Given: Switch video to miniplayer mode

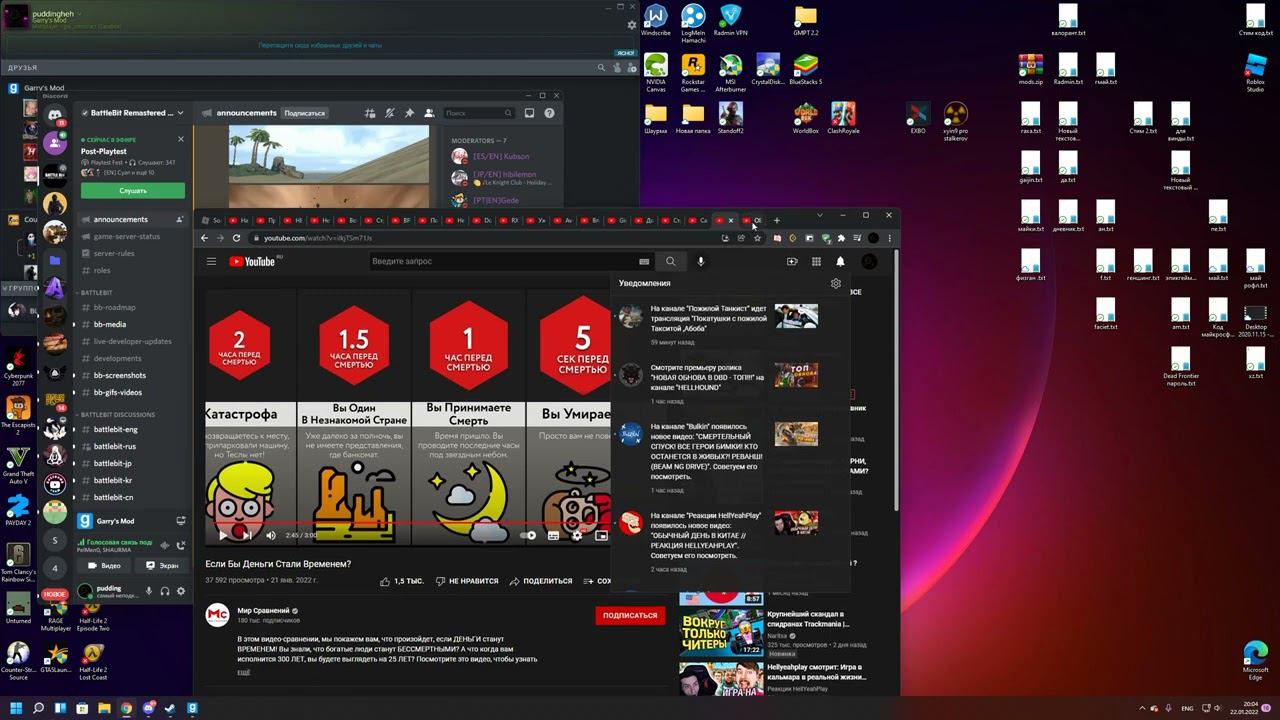Looking at the screenshot, I should click(601, 535).
